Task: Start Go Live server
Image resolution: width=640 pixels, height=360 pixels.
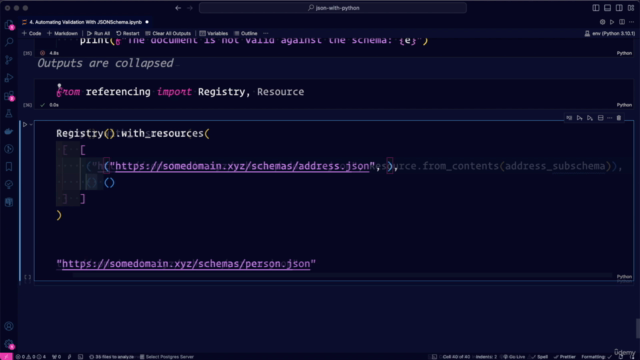Action: tap(514, 357)
